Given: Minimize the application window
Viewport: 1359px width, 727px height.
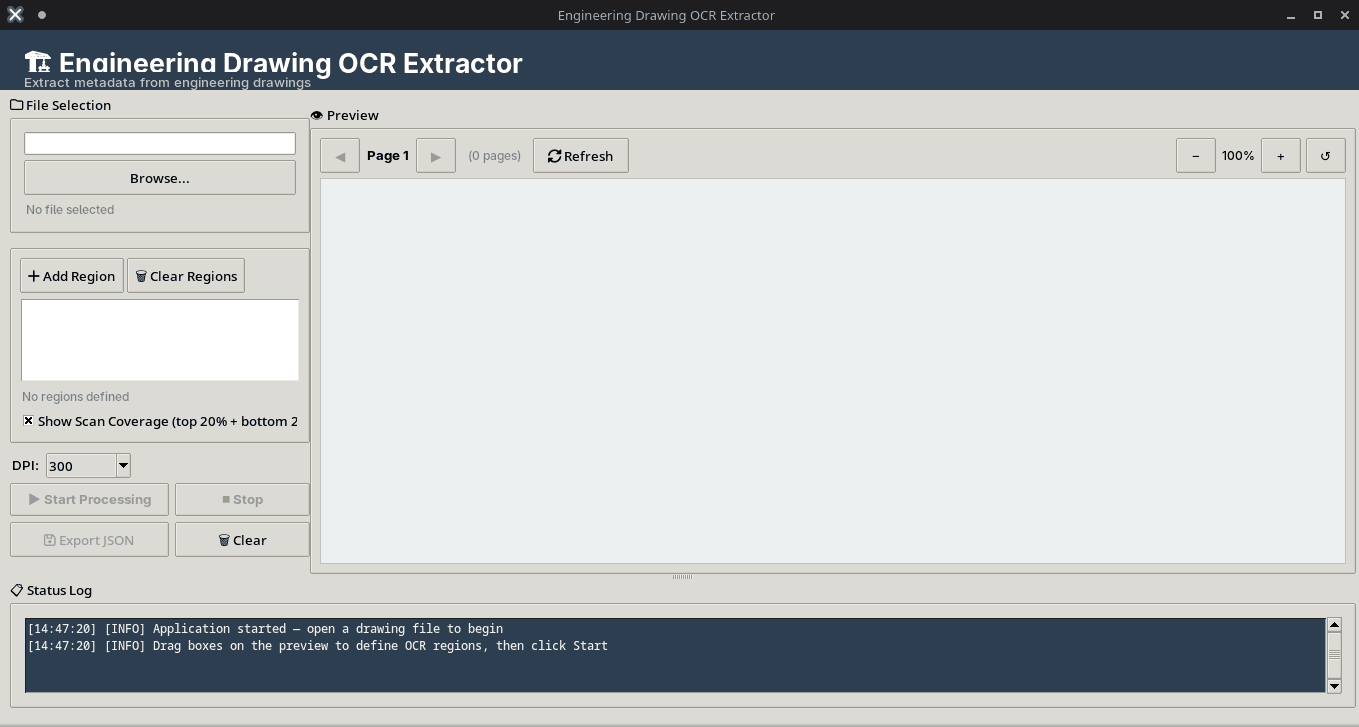Looking at the screenshot, I should (1292, 15).
